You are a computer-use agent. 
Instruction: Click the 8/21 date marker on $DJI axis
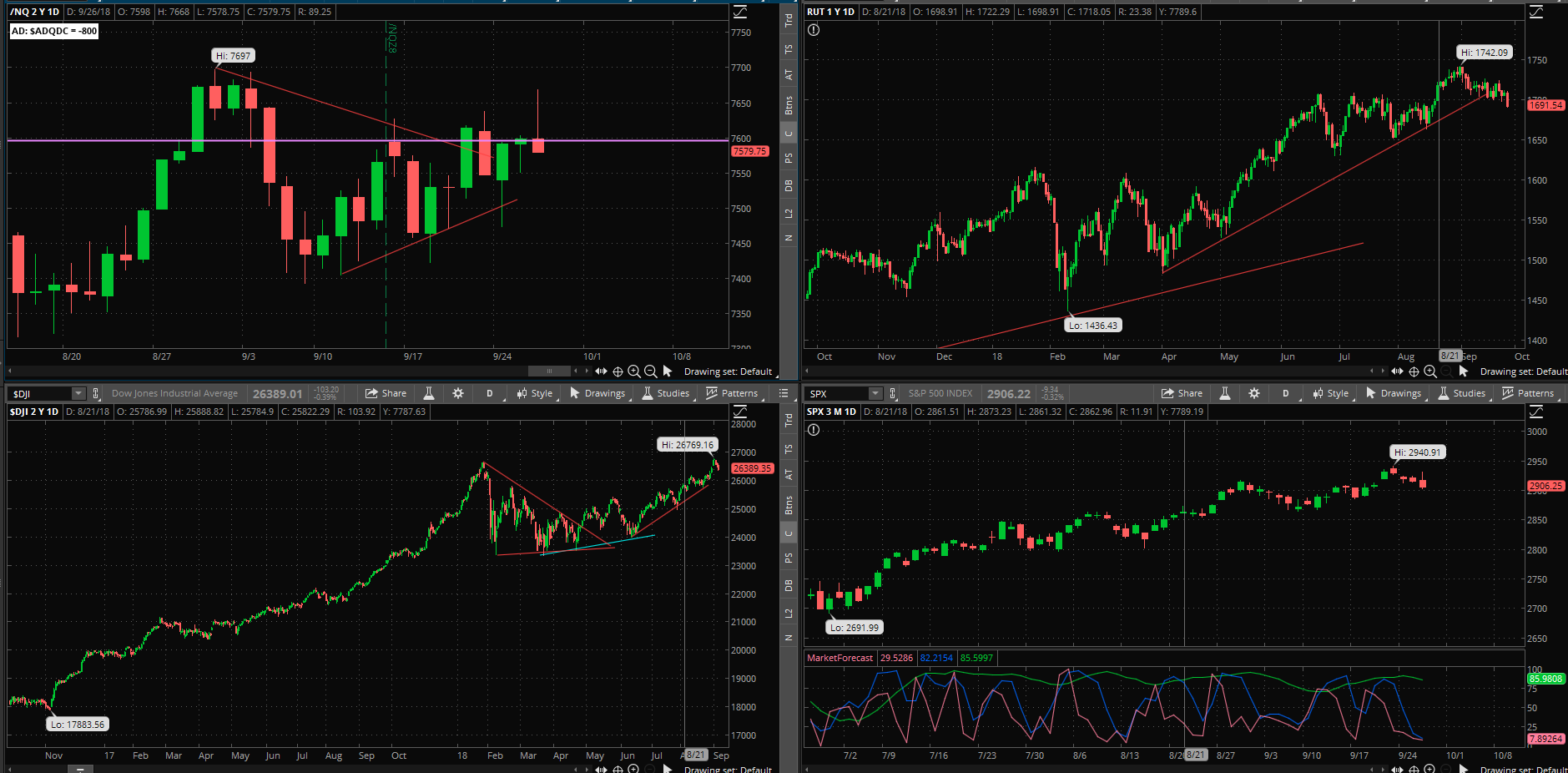[696, 755]
